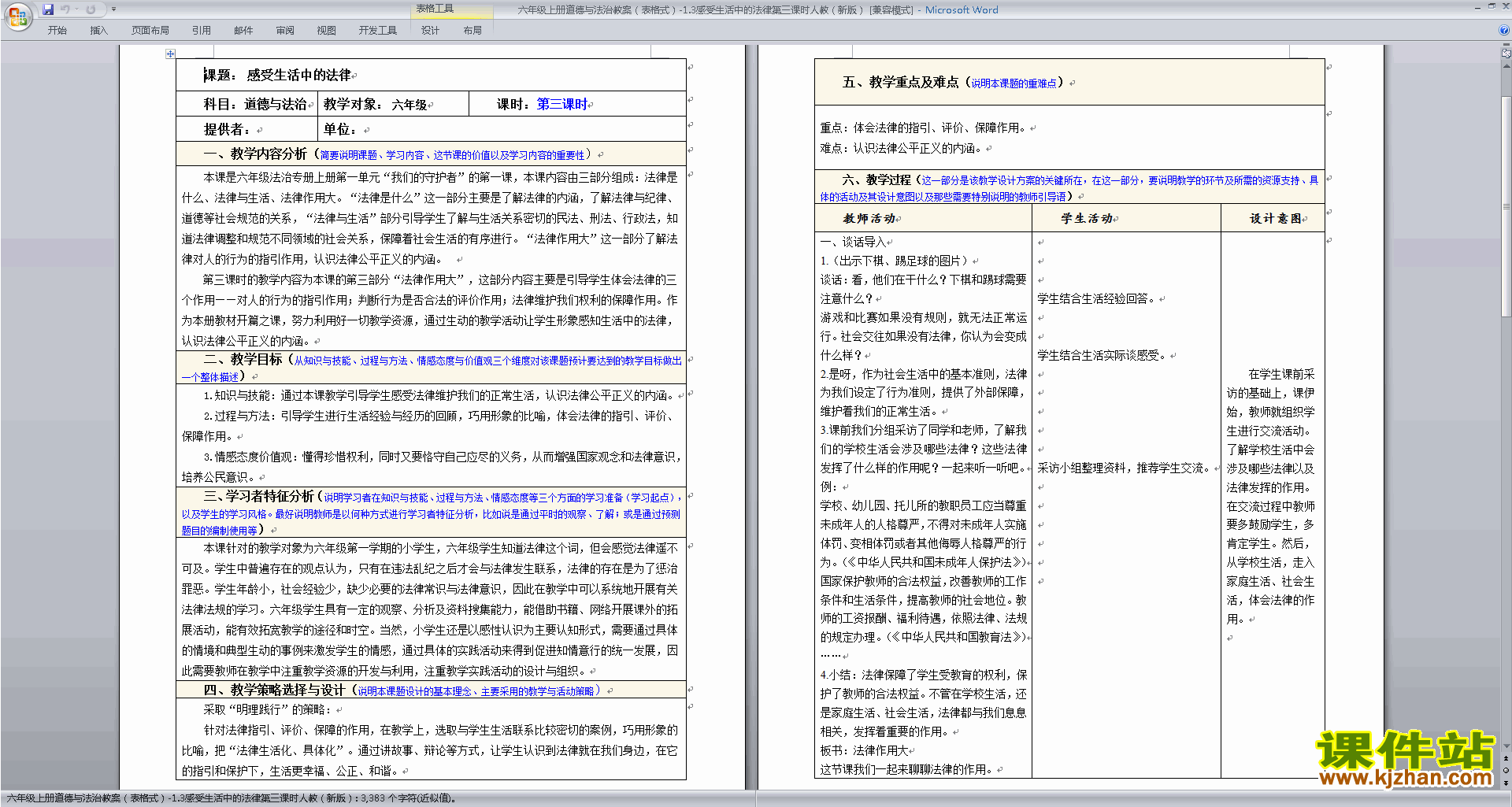Click the Next Page double-arrow button
The height and width of the screenshot is (807, 1512).
pyautogui.click(x=1506, y=783)
